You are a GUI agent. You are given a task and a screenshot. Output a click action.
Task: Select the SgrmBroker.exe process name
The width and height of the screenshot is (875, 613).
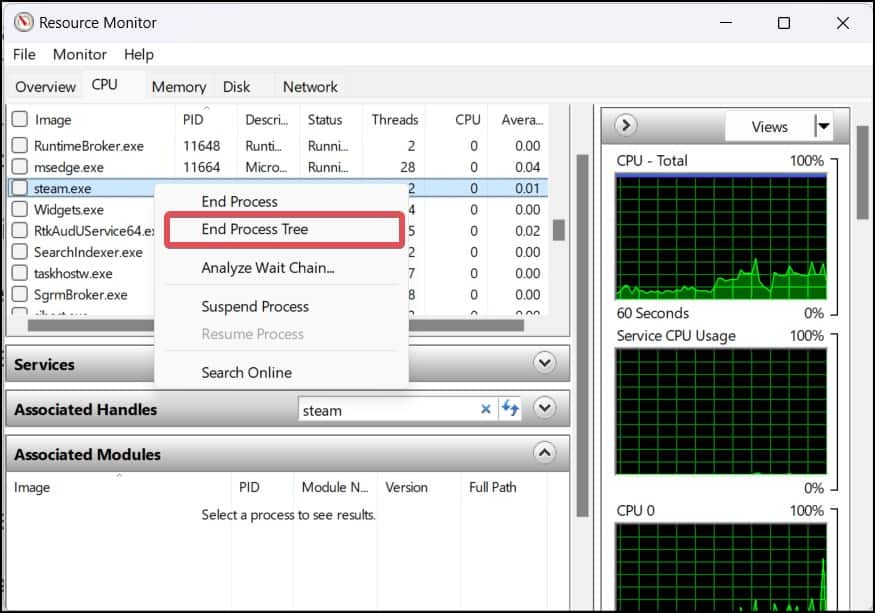(x=80, y=295)
